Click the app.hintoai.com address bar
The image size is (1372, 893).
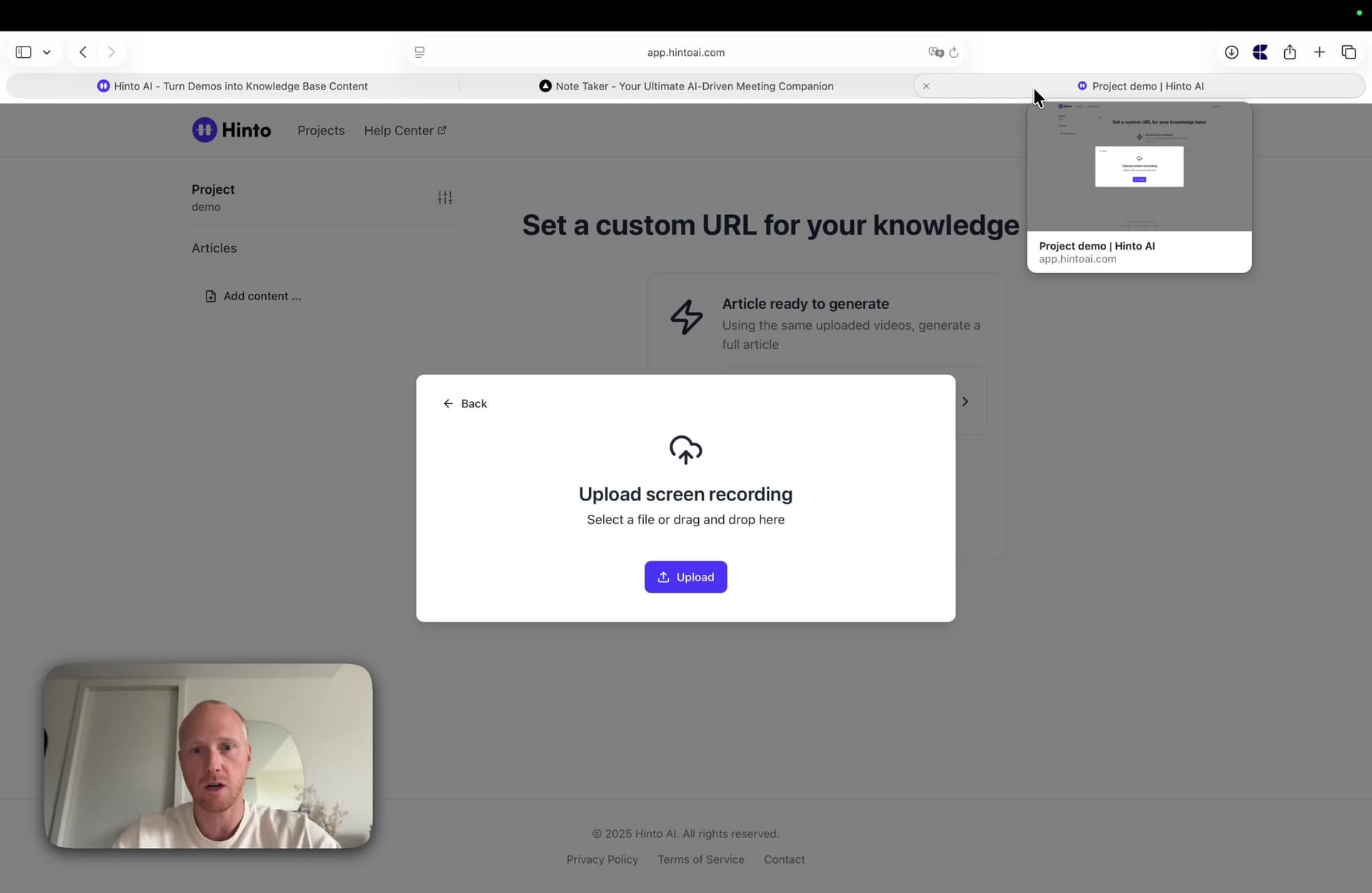tap(685, 52)
